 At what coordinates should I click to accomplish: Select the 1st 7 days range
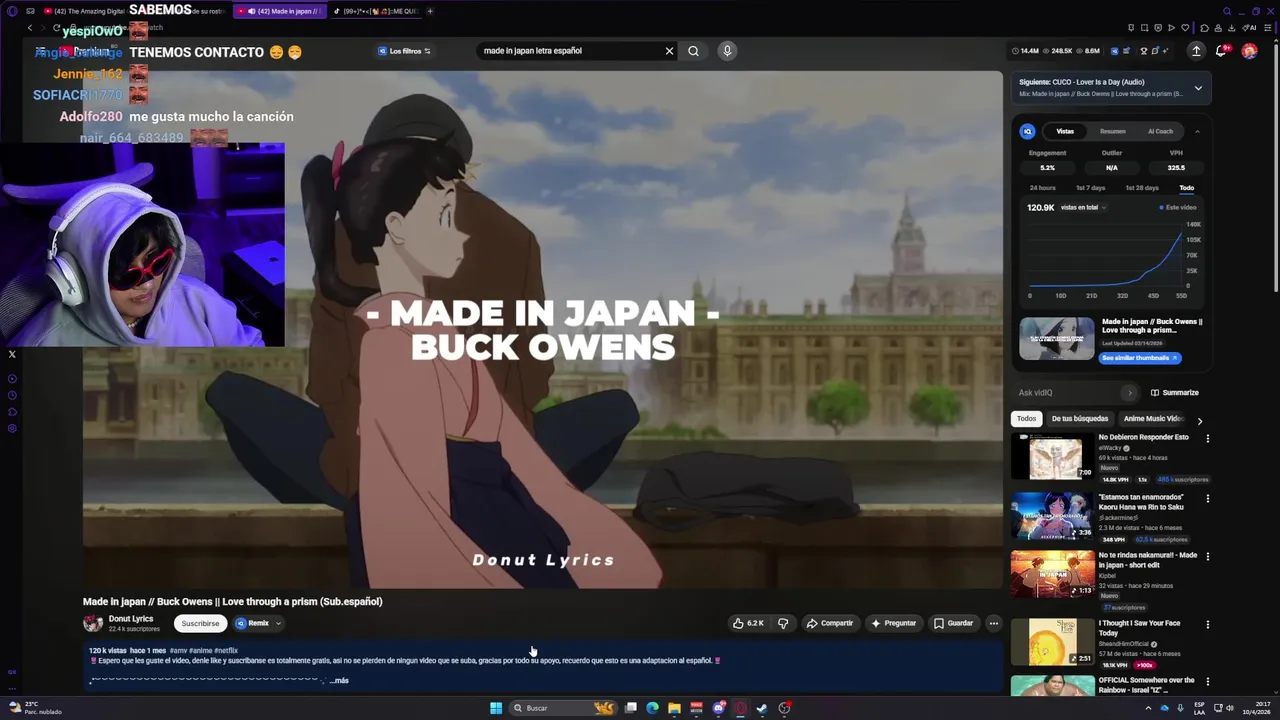(1090, 188)
